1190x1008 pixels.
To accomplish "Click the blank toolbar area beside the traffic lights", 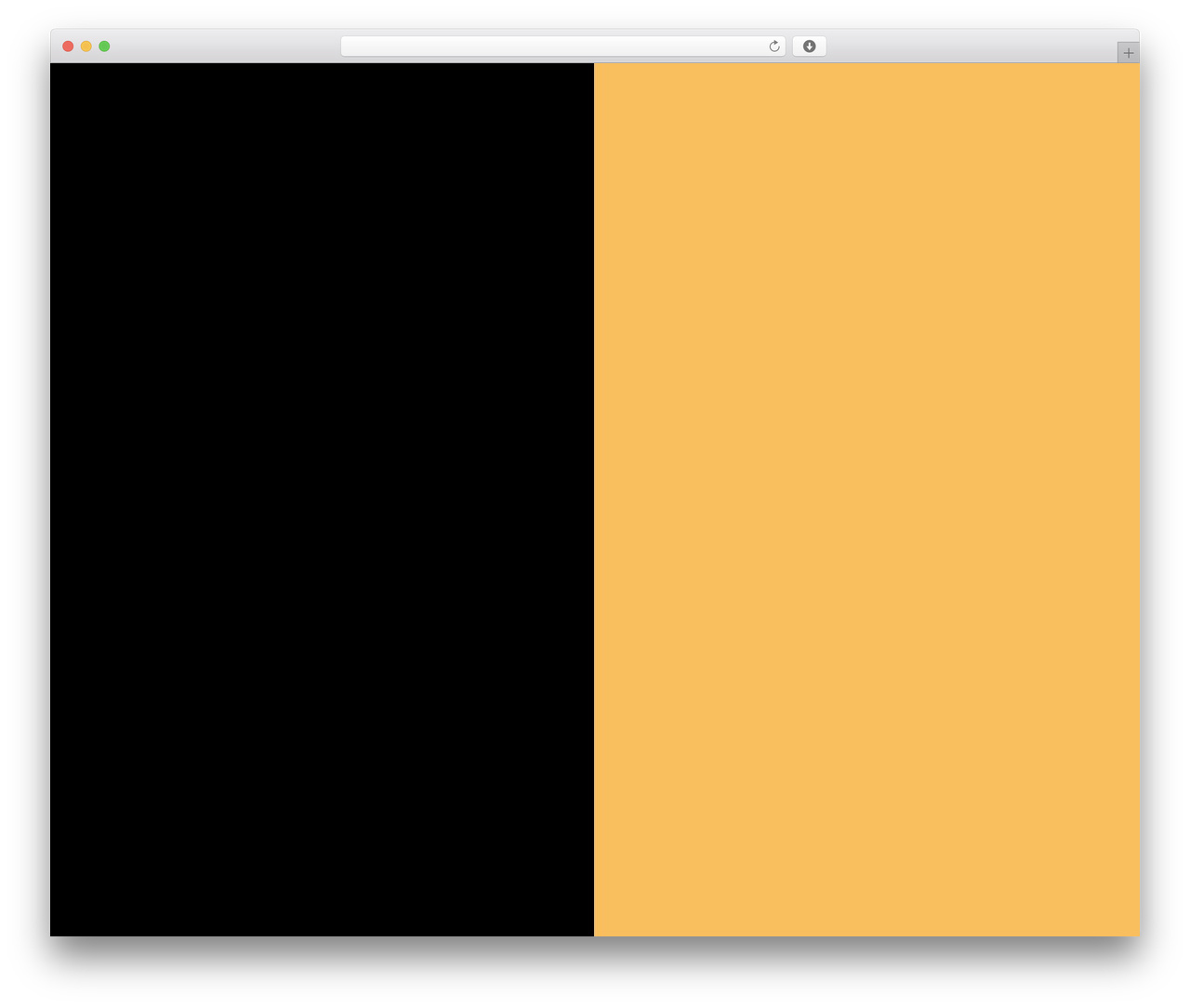I will click(x=223, y=46).
